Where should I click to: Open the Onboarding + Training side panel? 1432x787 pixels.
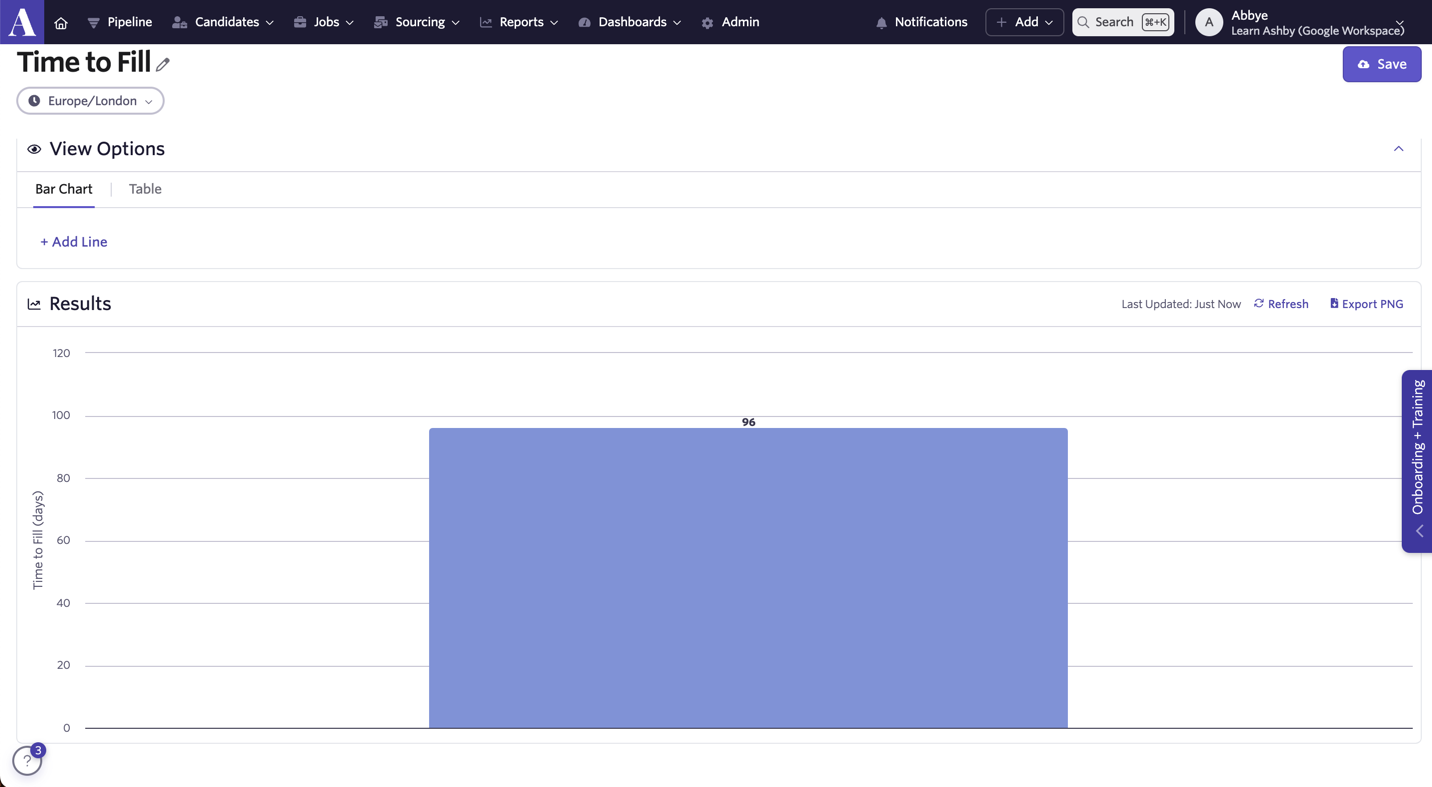coord(1417,461)
